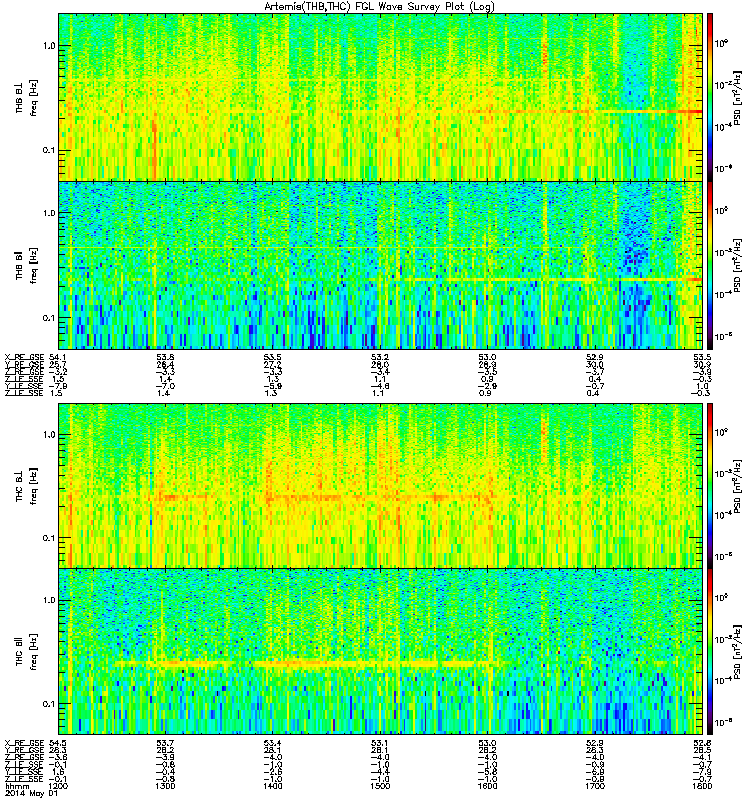Click the 53.7 X_RE_GSE value under the THC panels
This screenshot has width=750, height=800.
click(165, 743)
